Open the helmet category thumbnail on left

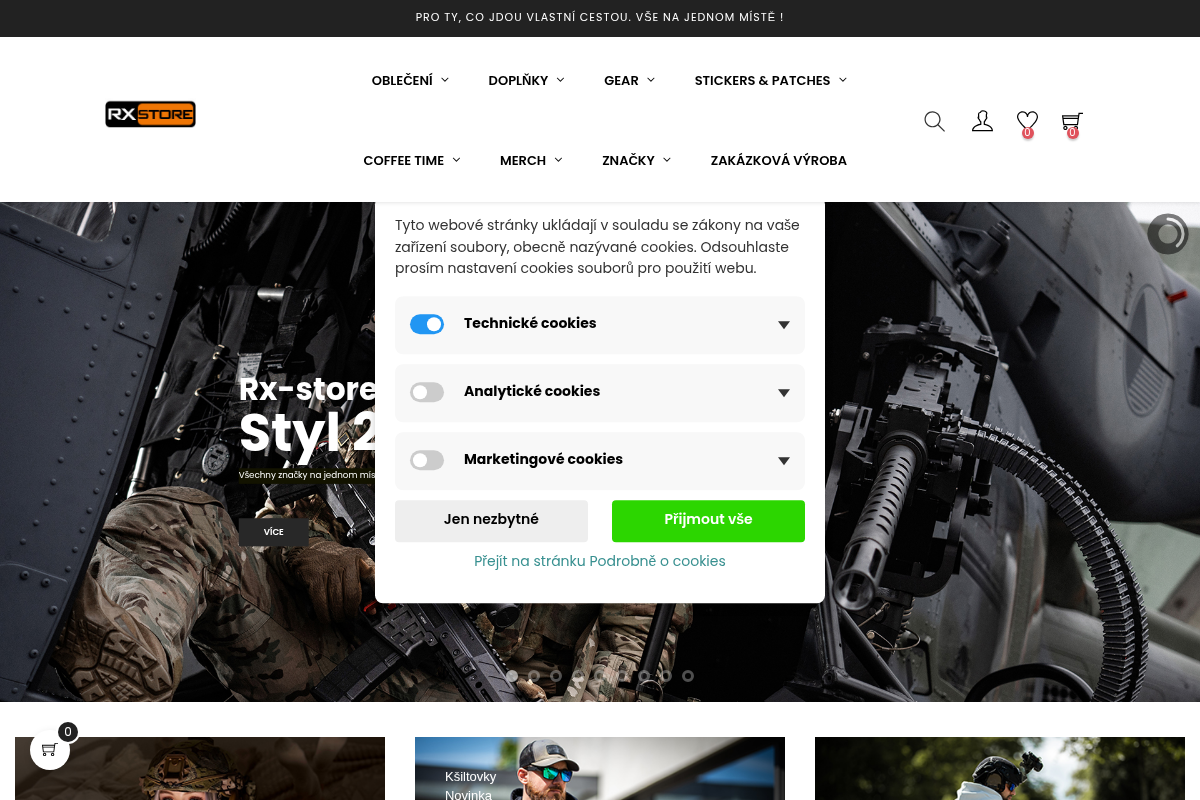(200, 768)
